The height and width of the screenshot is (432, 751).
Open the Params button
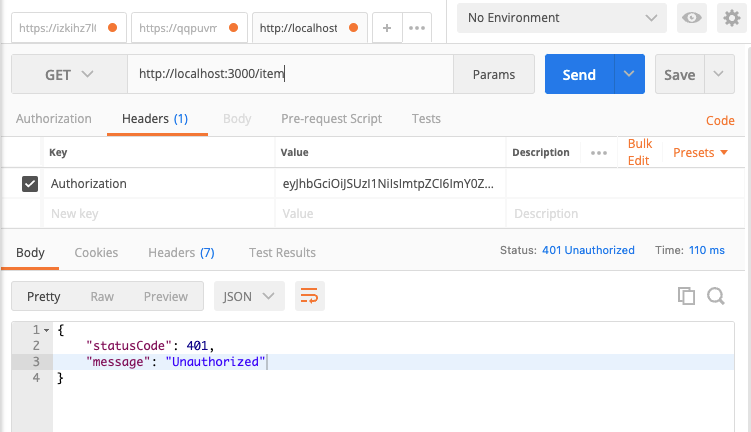[494, 74]
